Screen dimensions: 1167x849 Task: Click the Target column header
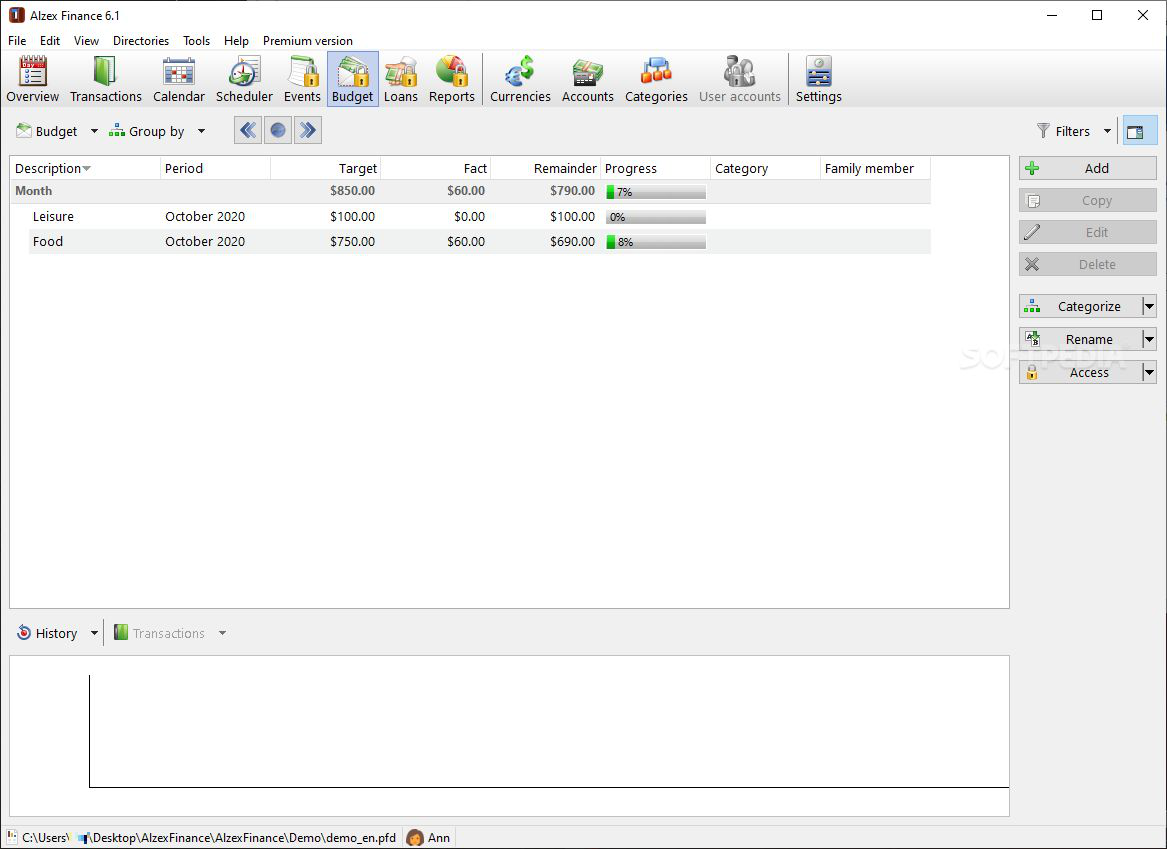pos(325,168)
